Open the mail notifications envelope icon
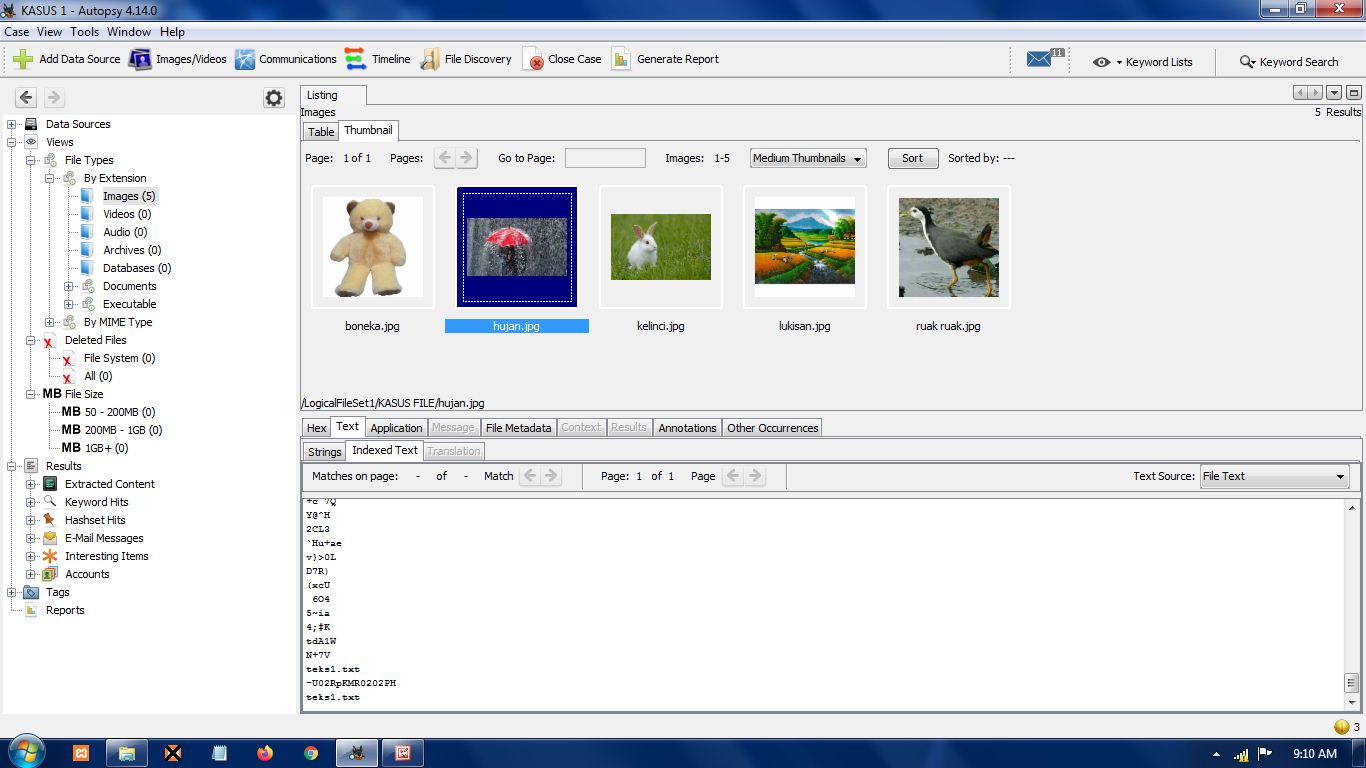Viewport: 1366px width, 768px height. pyautogui.click(x=1040, y=60)
